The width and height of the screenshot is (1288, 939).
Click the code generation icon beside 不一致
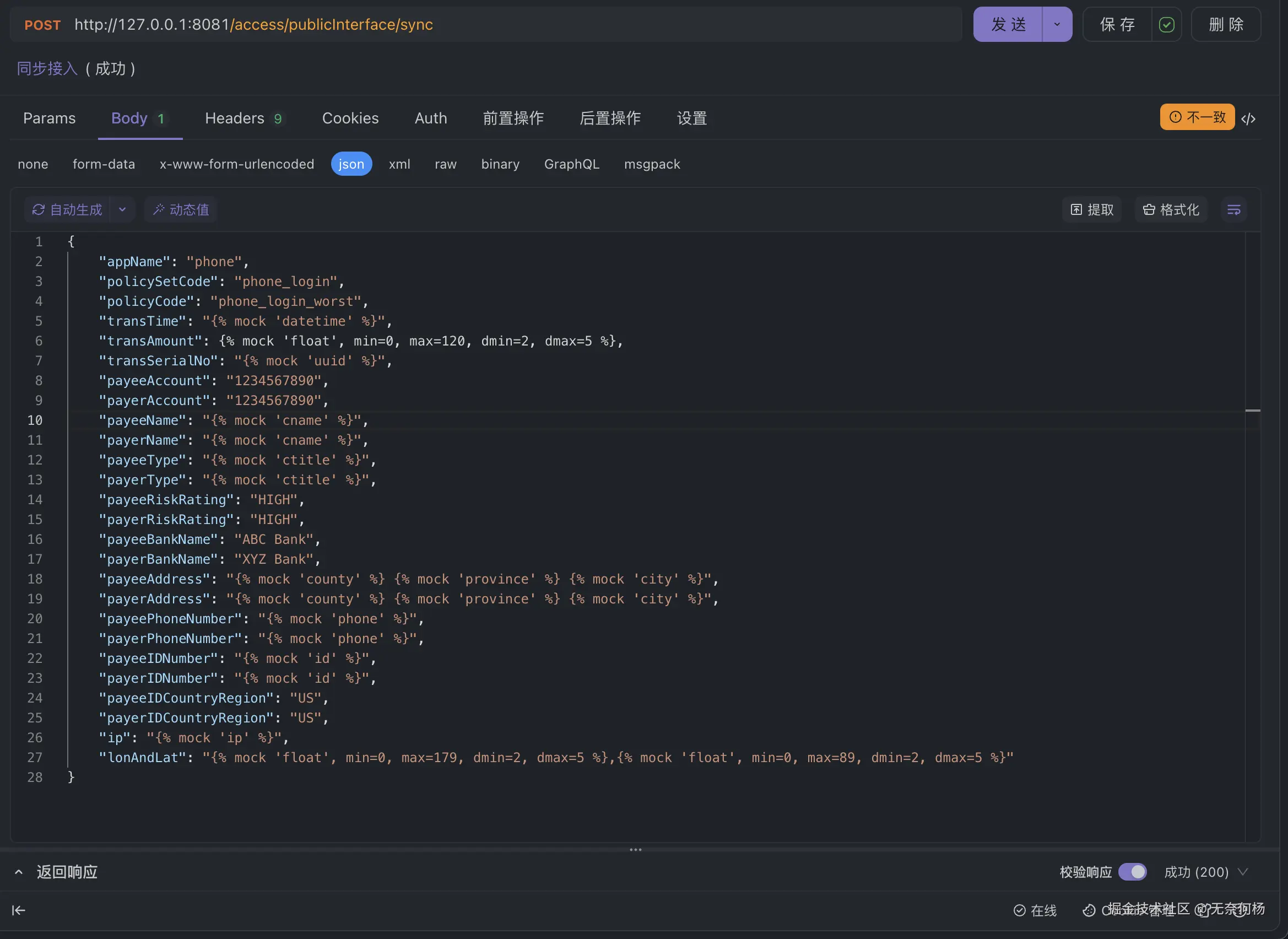[1248, 118]
